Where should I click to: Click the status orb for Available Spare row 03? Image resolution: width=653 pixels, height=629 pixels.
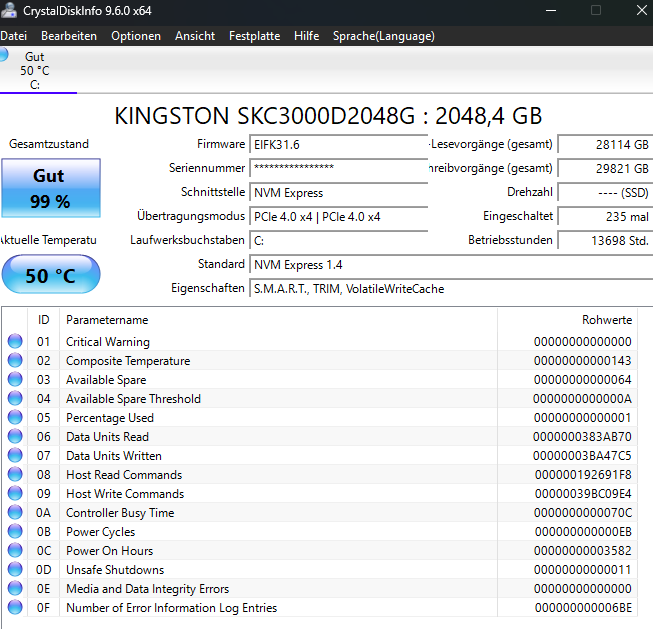click(x=15, y=379)
